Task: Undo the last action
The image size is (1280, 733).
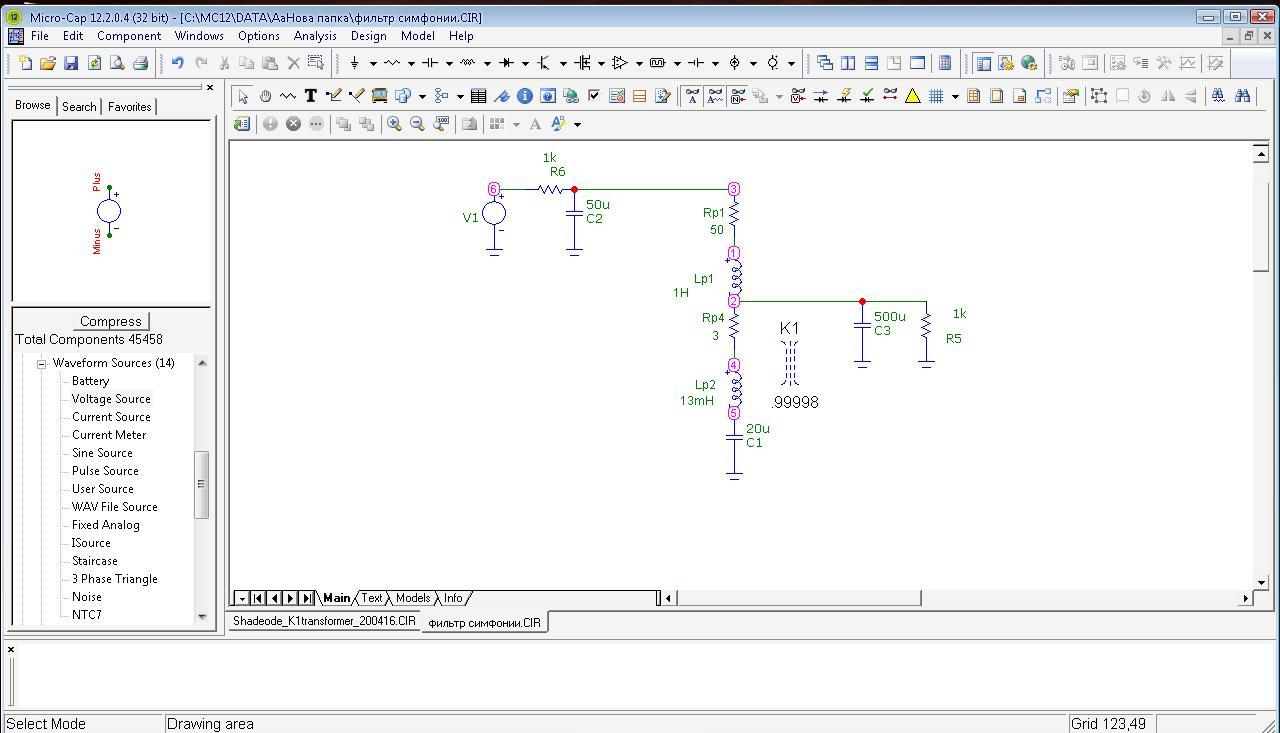Action: tap(177, 63)
